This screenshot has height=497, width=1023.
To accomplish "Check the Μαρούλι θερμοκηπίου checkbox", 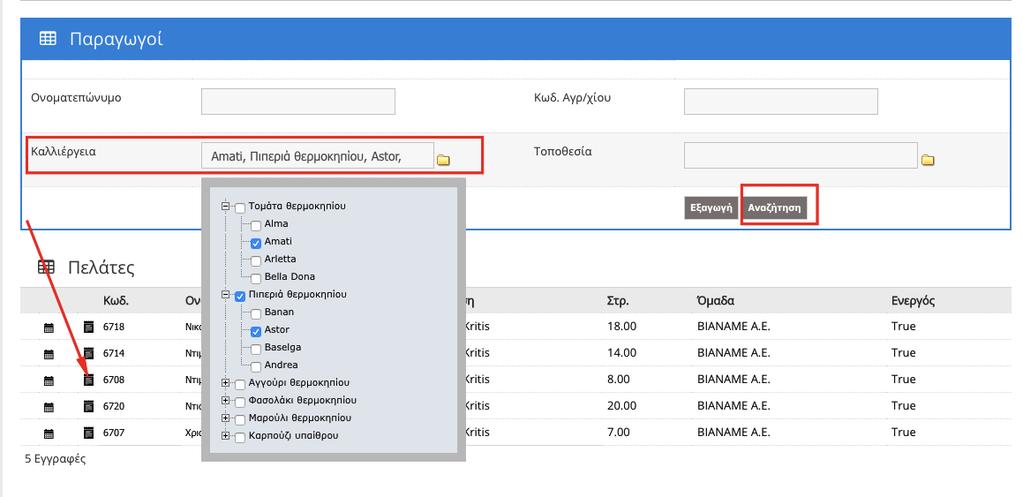I will point(240,420).
